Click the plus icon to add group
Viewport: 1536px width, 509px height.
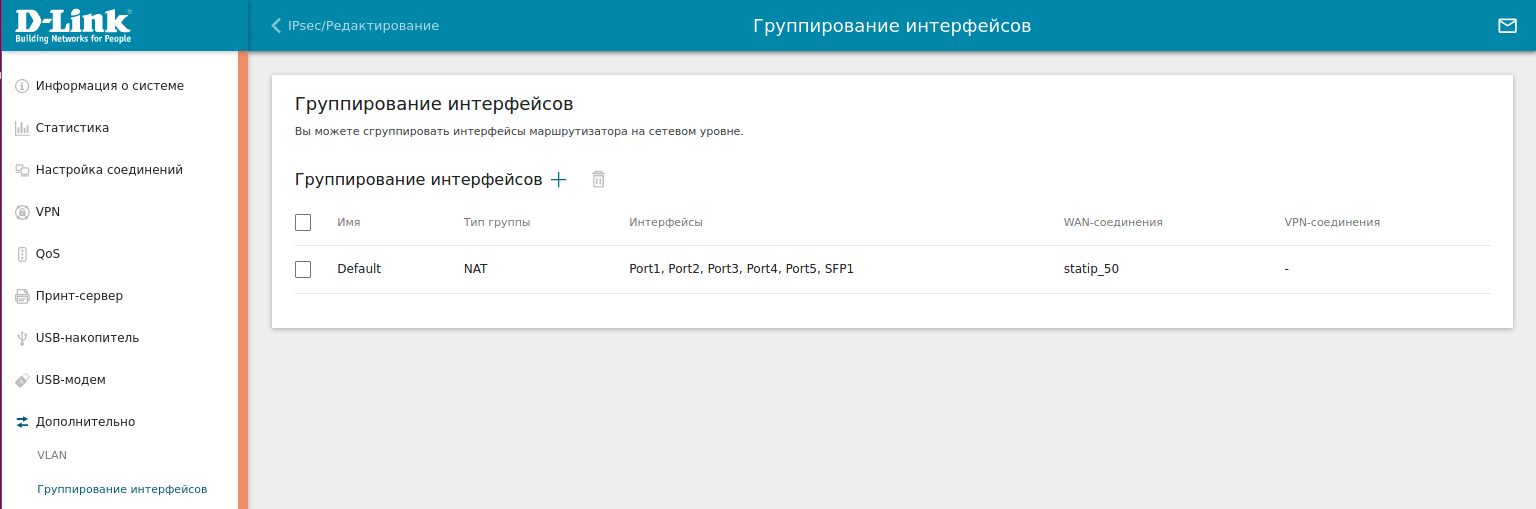pyautogui.click(x=559, y=180)
